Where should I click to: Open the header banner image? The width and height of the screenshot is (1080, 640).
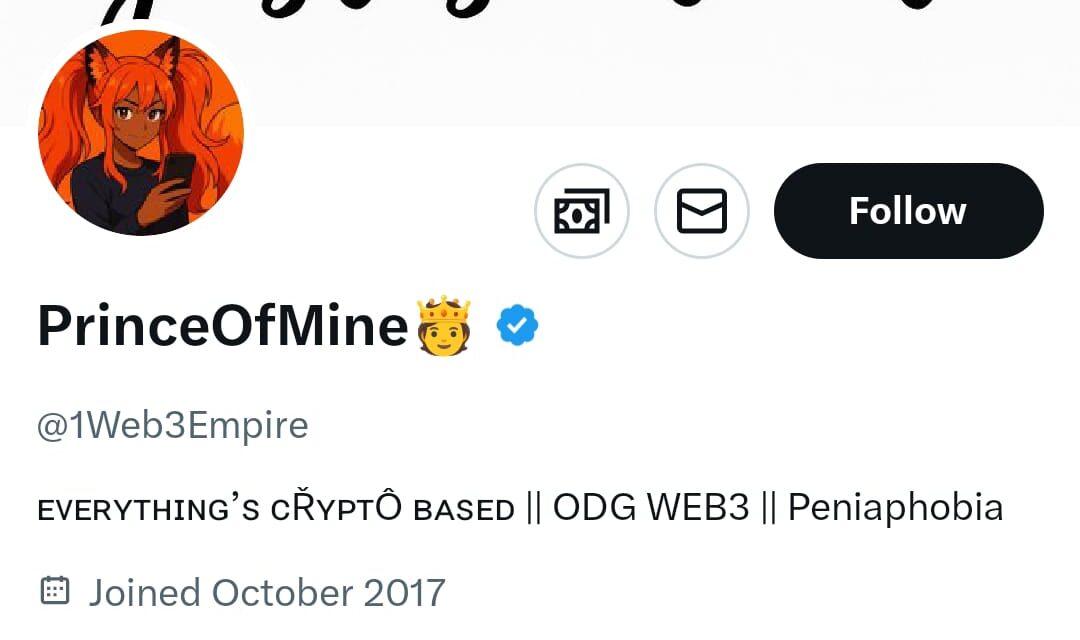point(540,62)
